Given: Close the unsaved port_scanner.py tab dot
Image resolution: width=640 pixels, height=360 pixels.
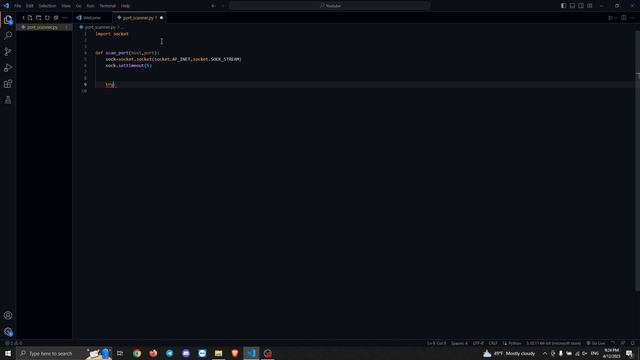Looking at the screenshot, I should click(x=161, y=18).
